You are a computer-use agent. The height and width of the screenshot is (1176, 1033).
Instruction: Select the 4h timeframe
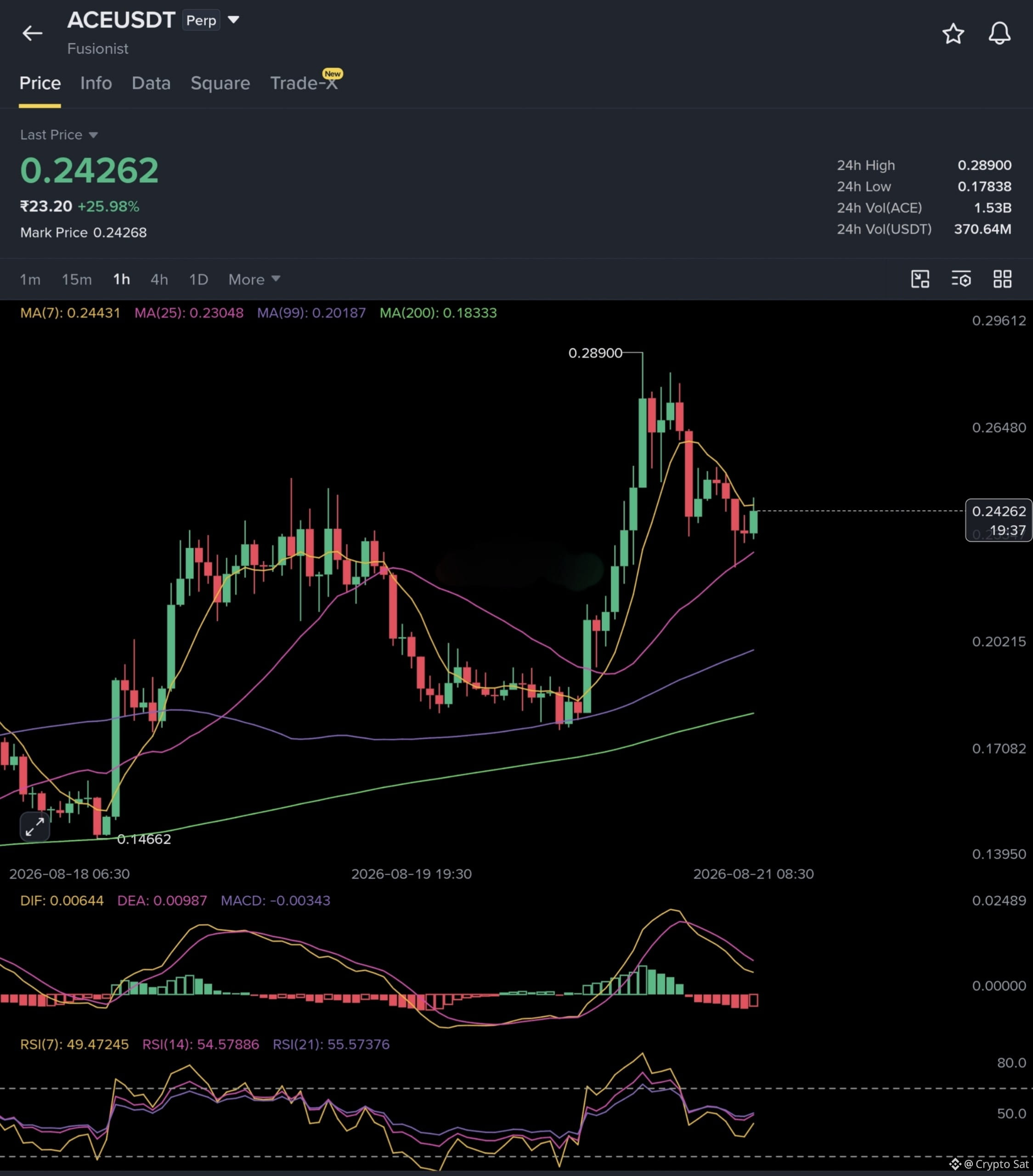pos(159,280)
